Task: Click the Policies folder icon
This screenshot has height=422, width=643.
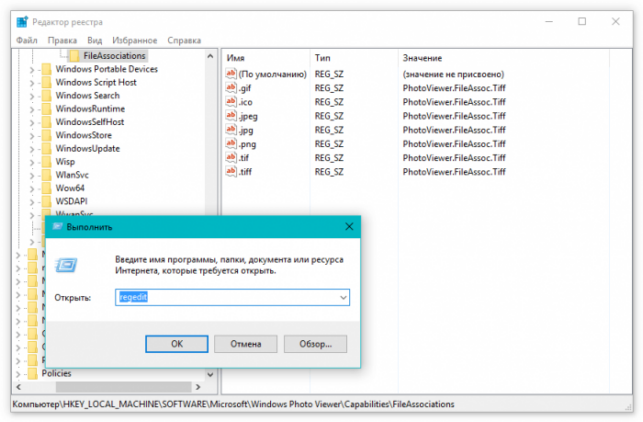Action: pyautogui.click(x=33, y=373)
